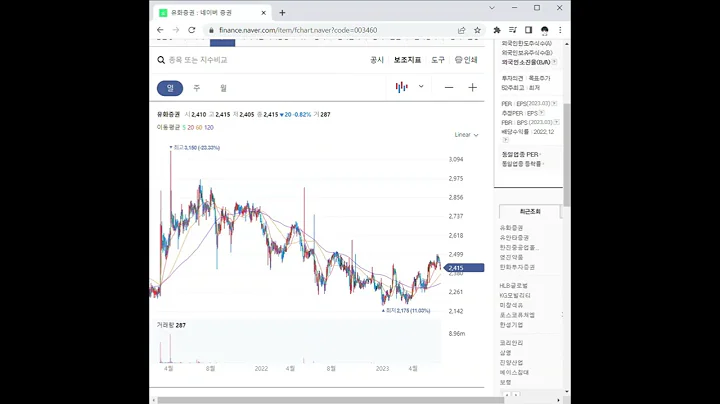Open 진양산업 in recent list

coord(512,363)
